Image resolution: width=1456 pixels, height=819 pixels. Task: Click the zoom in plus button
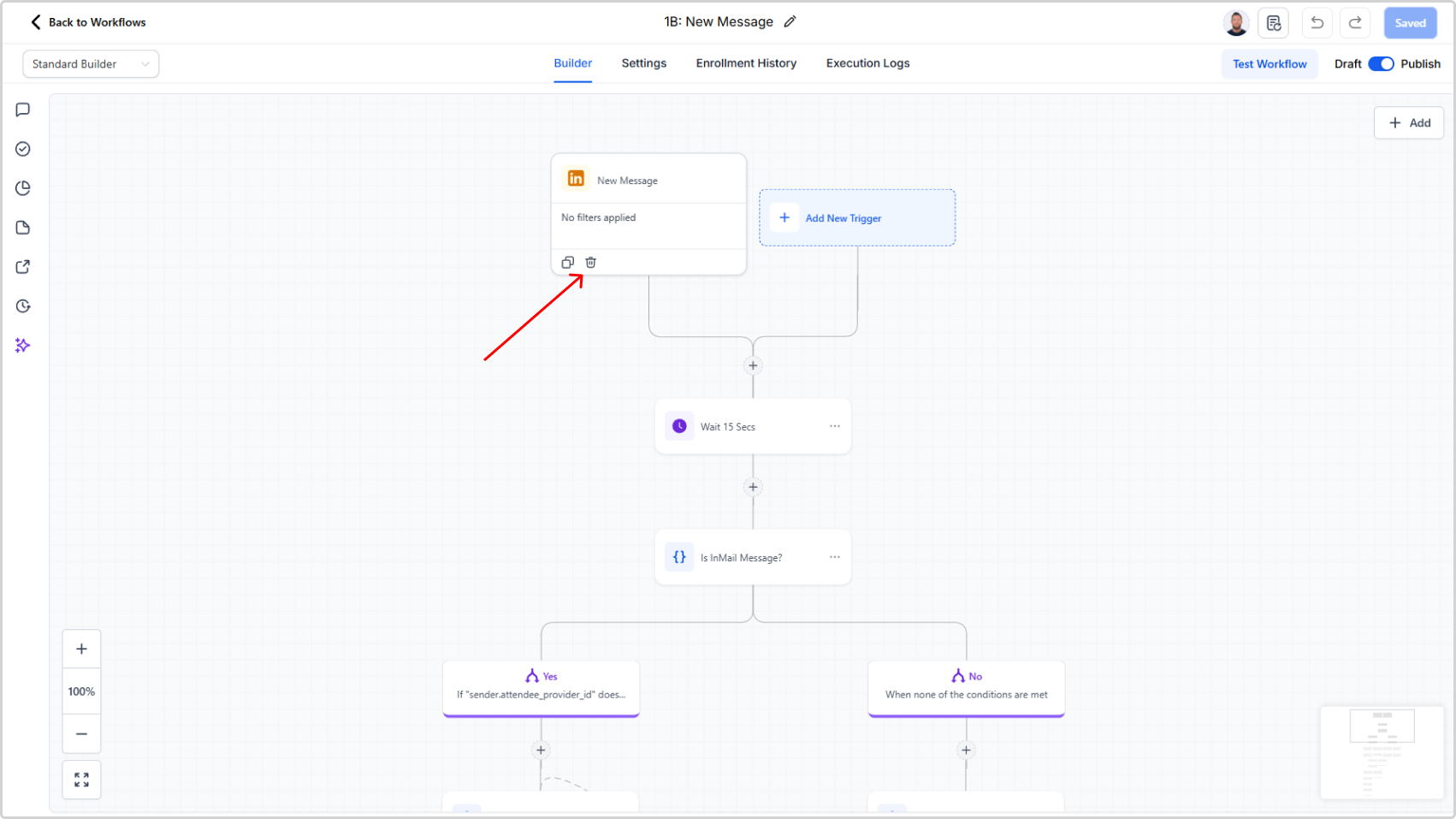click(x=81, y=649)
